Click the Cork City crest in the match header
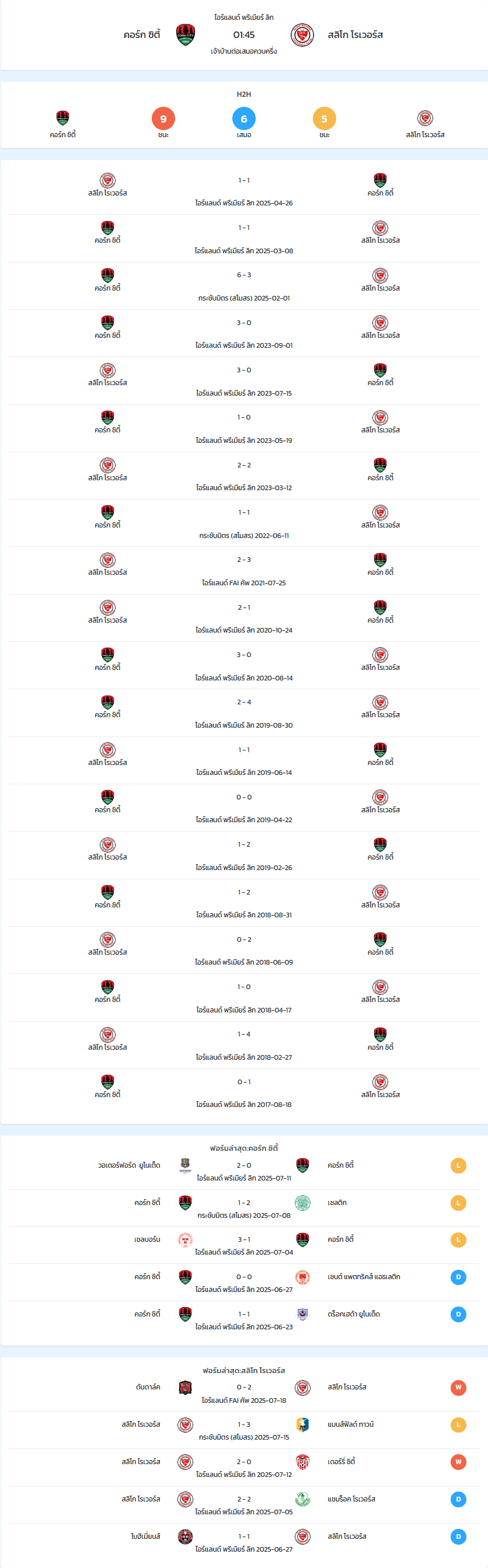 (x=185, y=35)
